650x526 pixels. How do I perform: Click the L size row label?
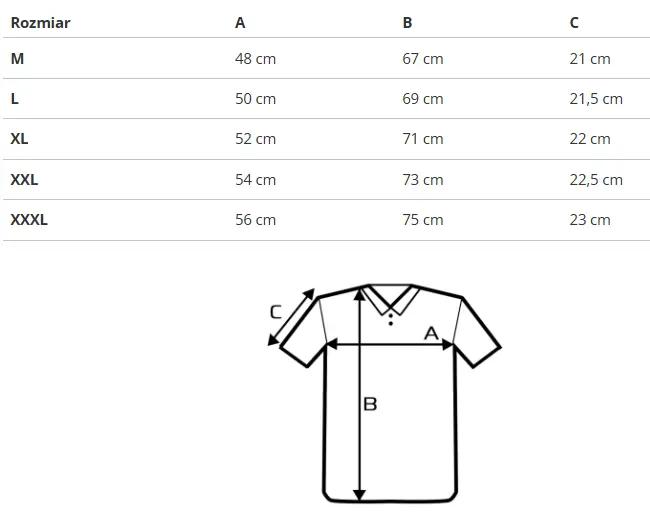15,99
